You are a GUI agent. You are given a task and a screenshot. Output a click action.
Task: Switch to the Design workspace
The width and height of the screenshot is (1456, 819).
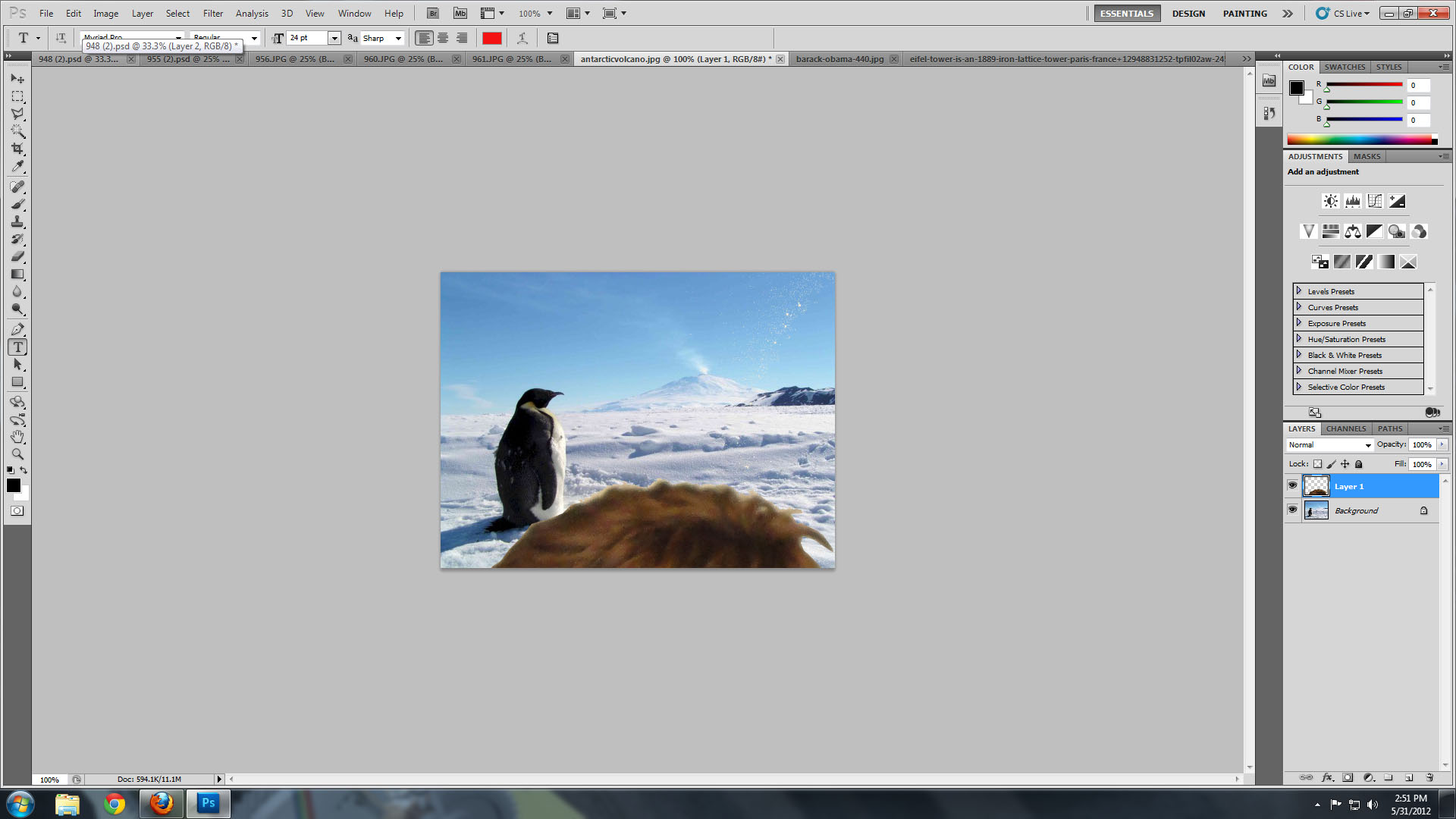(1188, 14)
